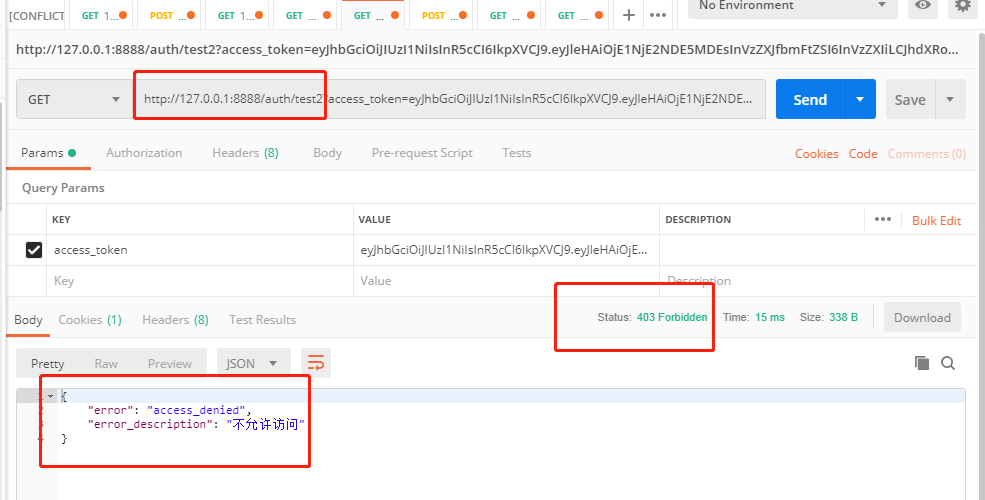
Task: Open query params column options ellipsis
Action: [x=882, y=220]
